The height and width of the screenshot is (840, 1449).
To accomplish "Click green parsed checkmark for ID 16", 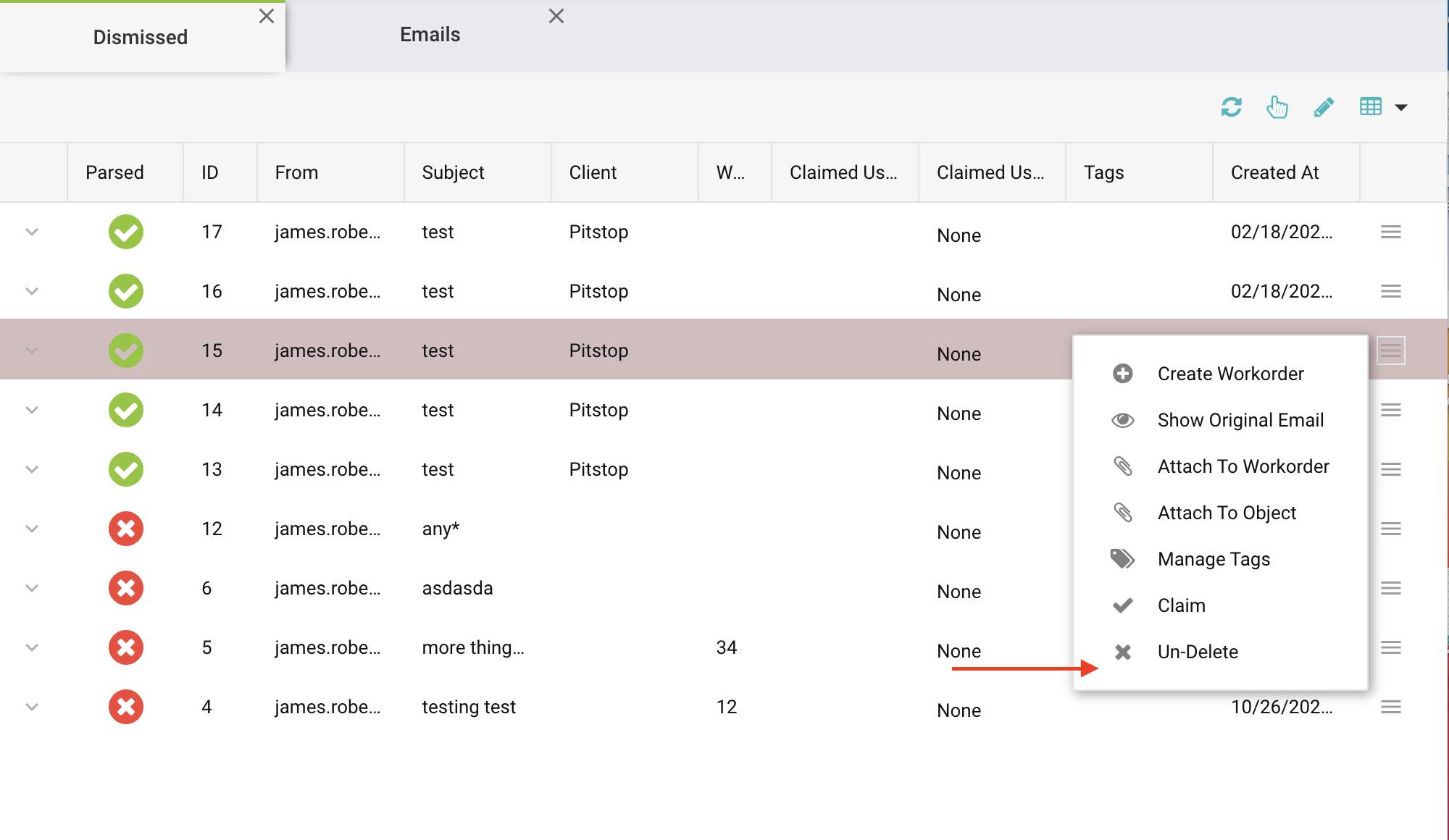I will click(x=126, y=291).
